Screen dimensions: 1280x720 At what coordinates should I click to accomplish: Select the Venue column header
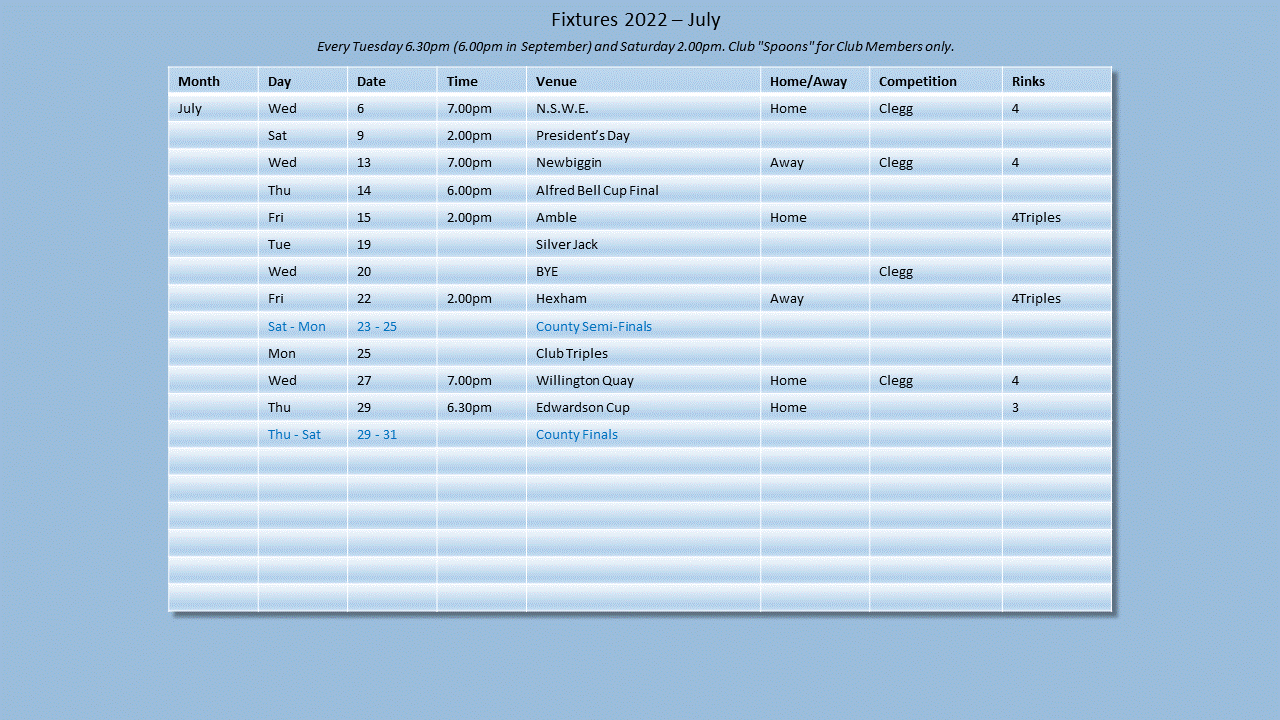[556, 81]
